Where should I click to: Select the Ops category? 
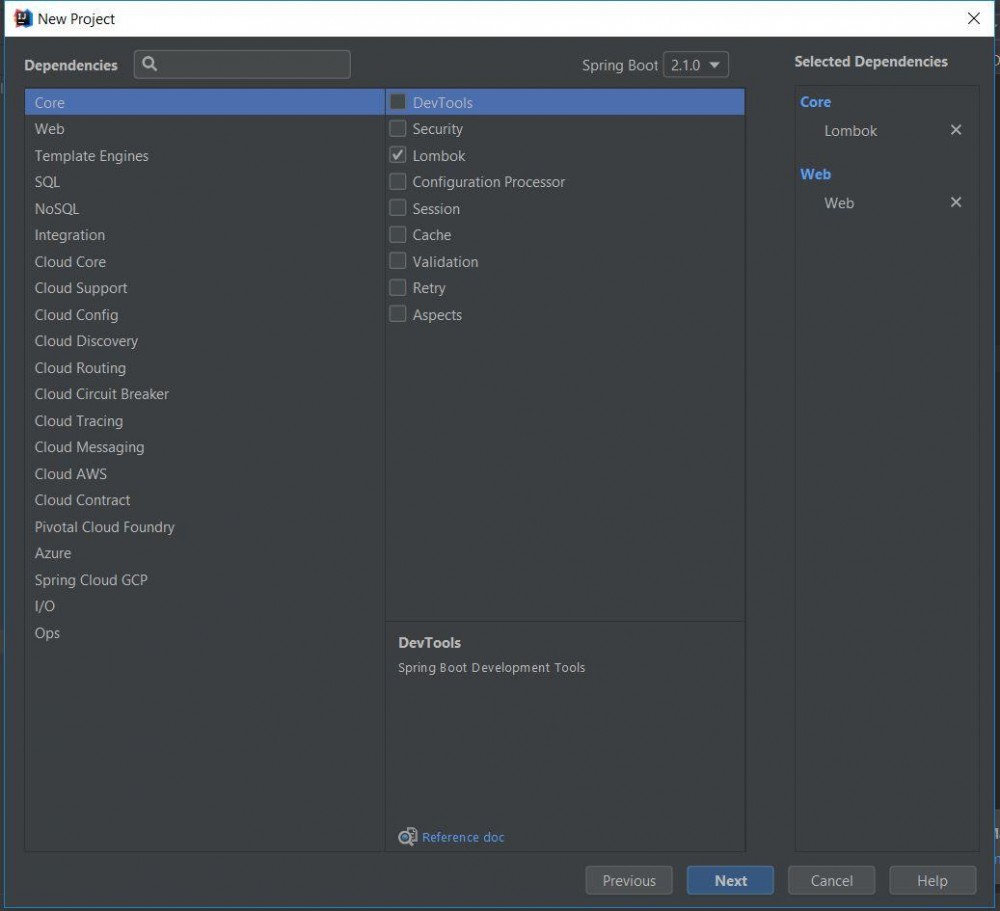[46, 632]
